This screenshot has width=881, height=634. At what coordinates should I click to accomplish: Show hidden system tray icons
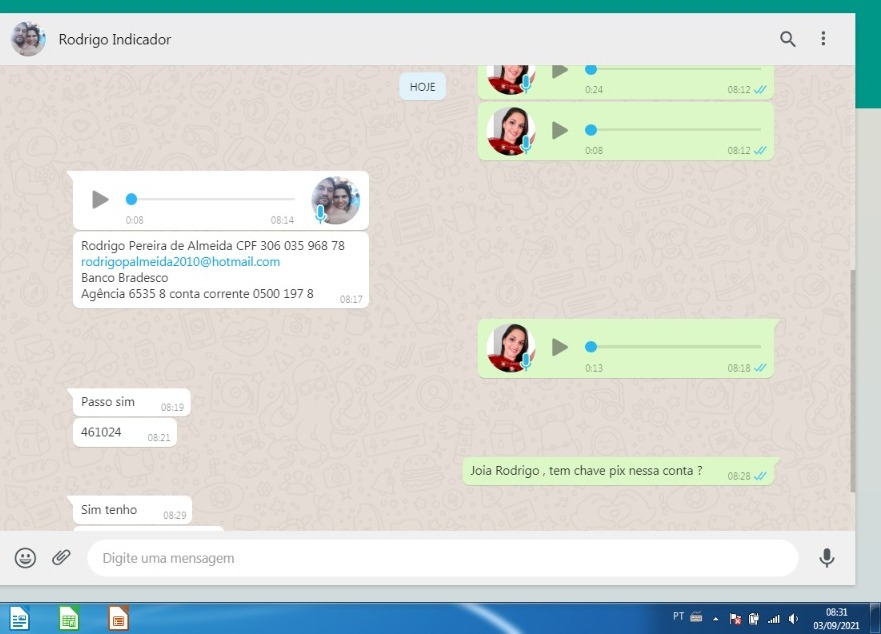pos(715,619)
